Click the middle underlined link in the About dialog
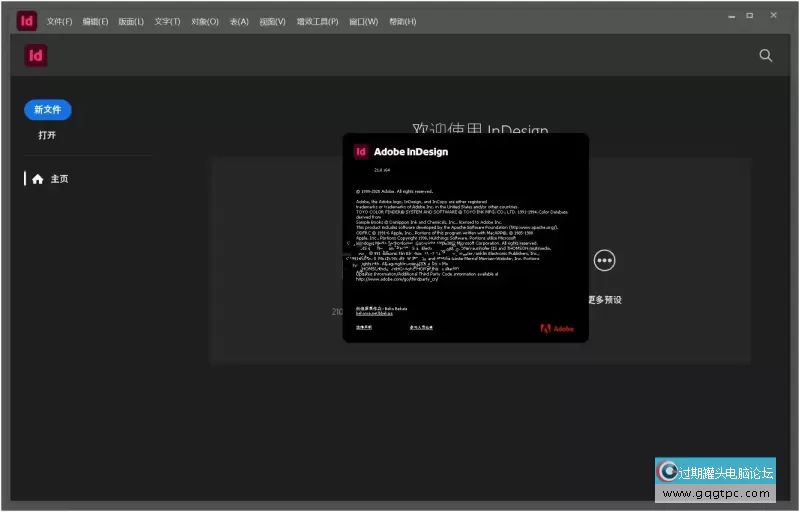Screen dimensions: 800x512 tap(421, 327)
